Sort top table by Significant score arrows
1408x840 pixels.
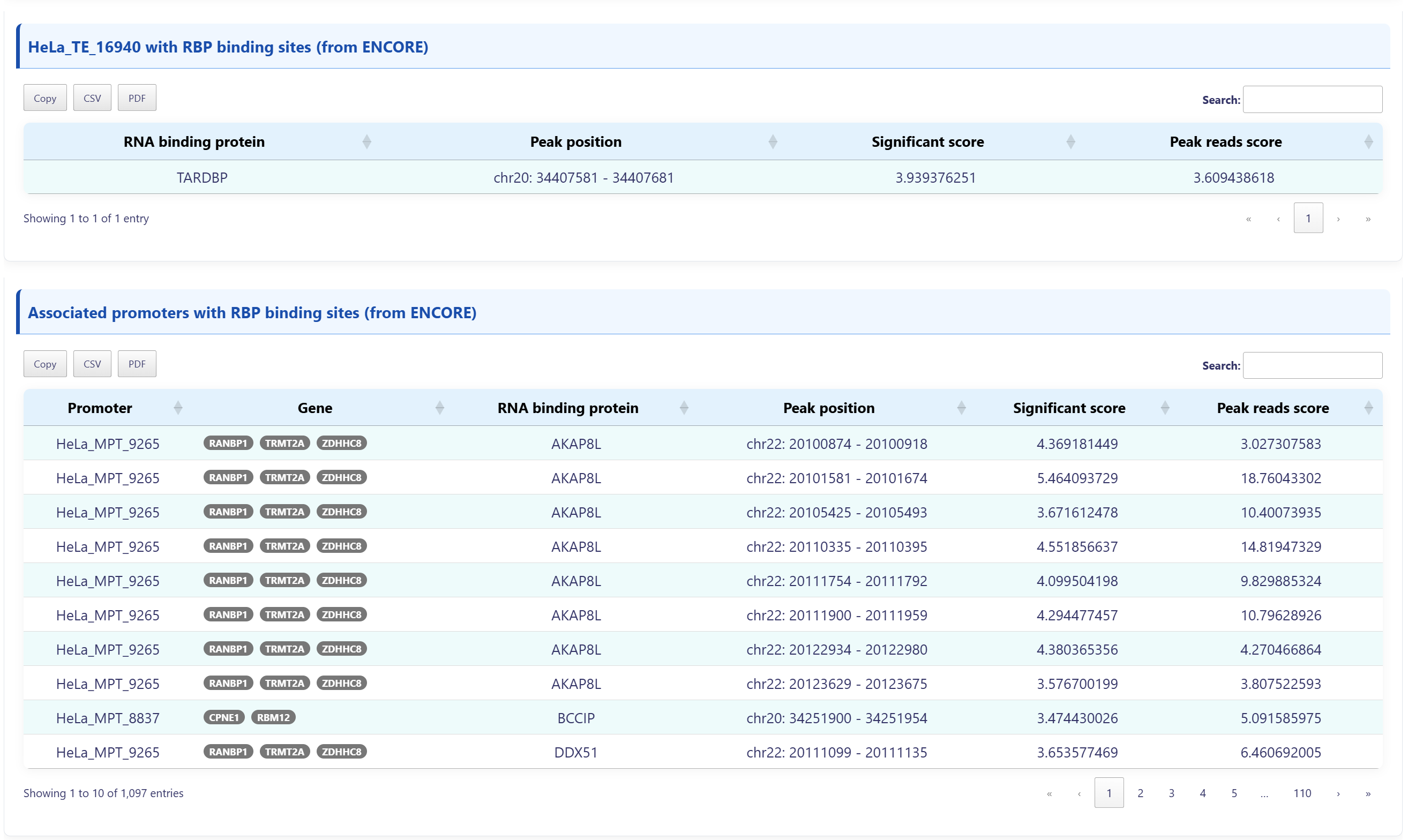[1070, 141]
